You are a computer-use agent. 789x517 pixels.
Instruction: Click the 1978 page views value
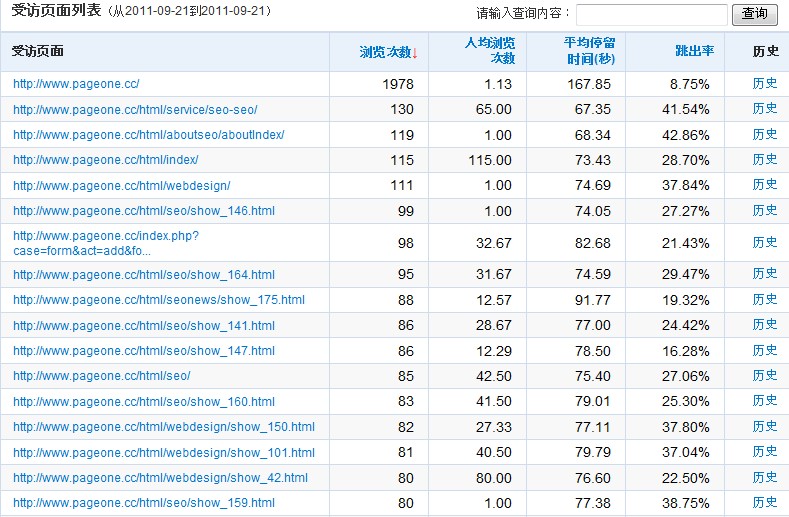pyautogui.click(x=398, y=84)
